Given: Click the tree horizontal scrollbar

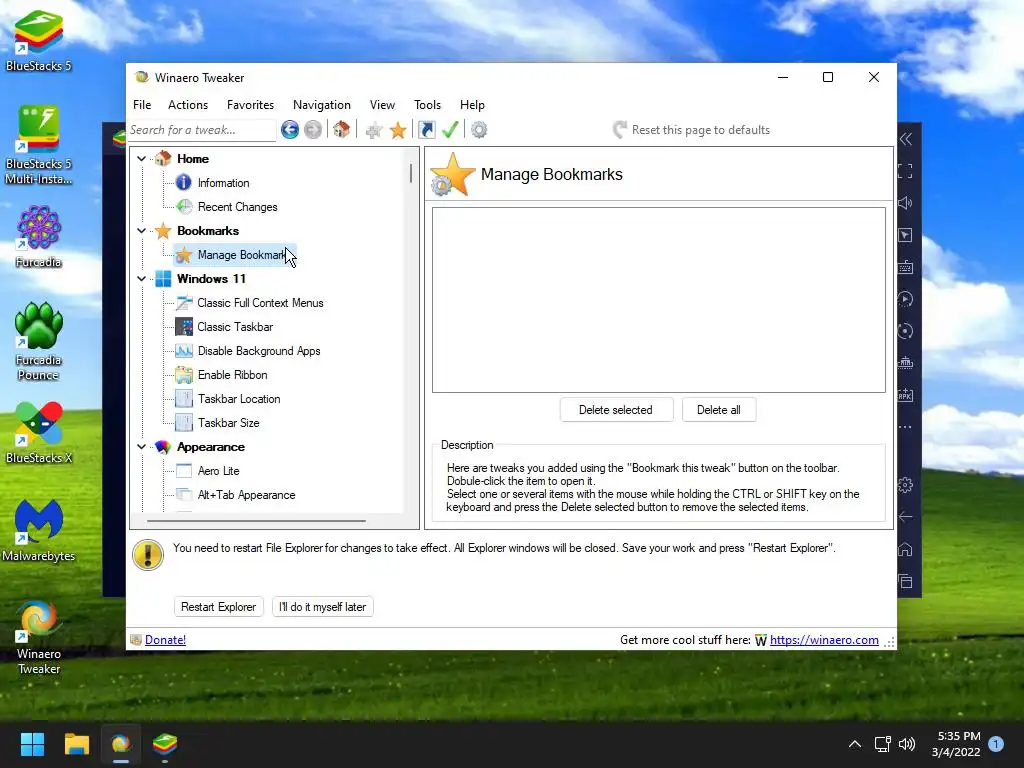Looking at the screenshot, I should [x=256, y=520].
